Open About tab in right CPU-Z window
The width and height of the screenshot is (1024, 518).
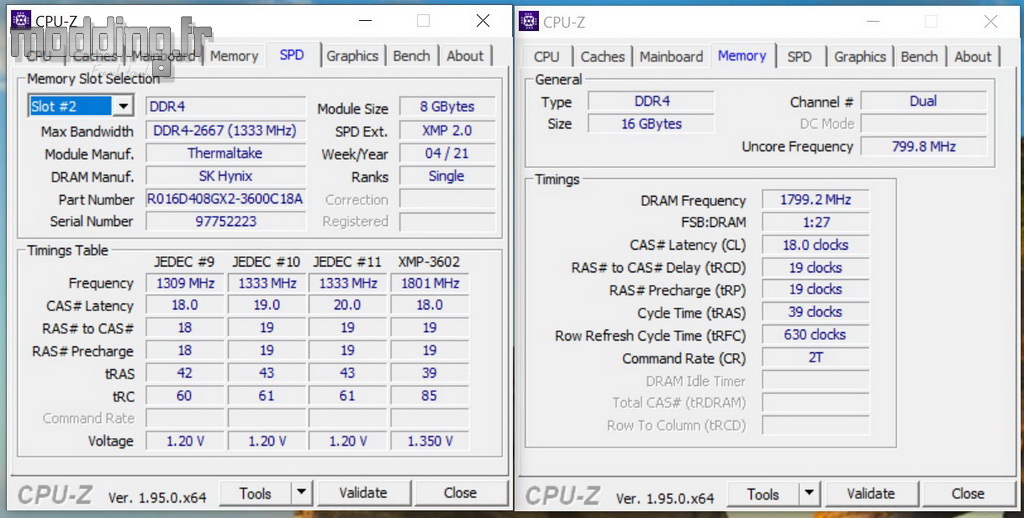972,57
